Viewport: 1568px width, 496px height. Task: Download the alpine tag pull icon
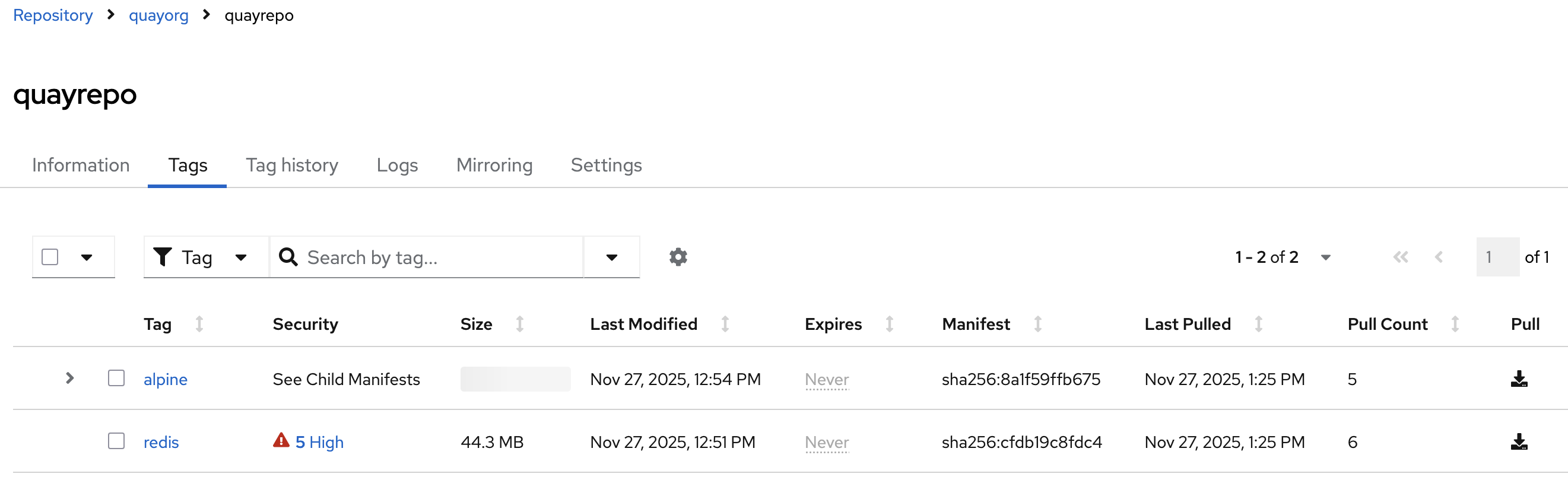[1519, 379]
